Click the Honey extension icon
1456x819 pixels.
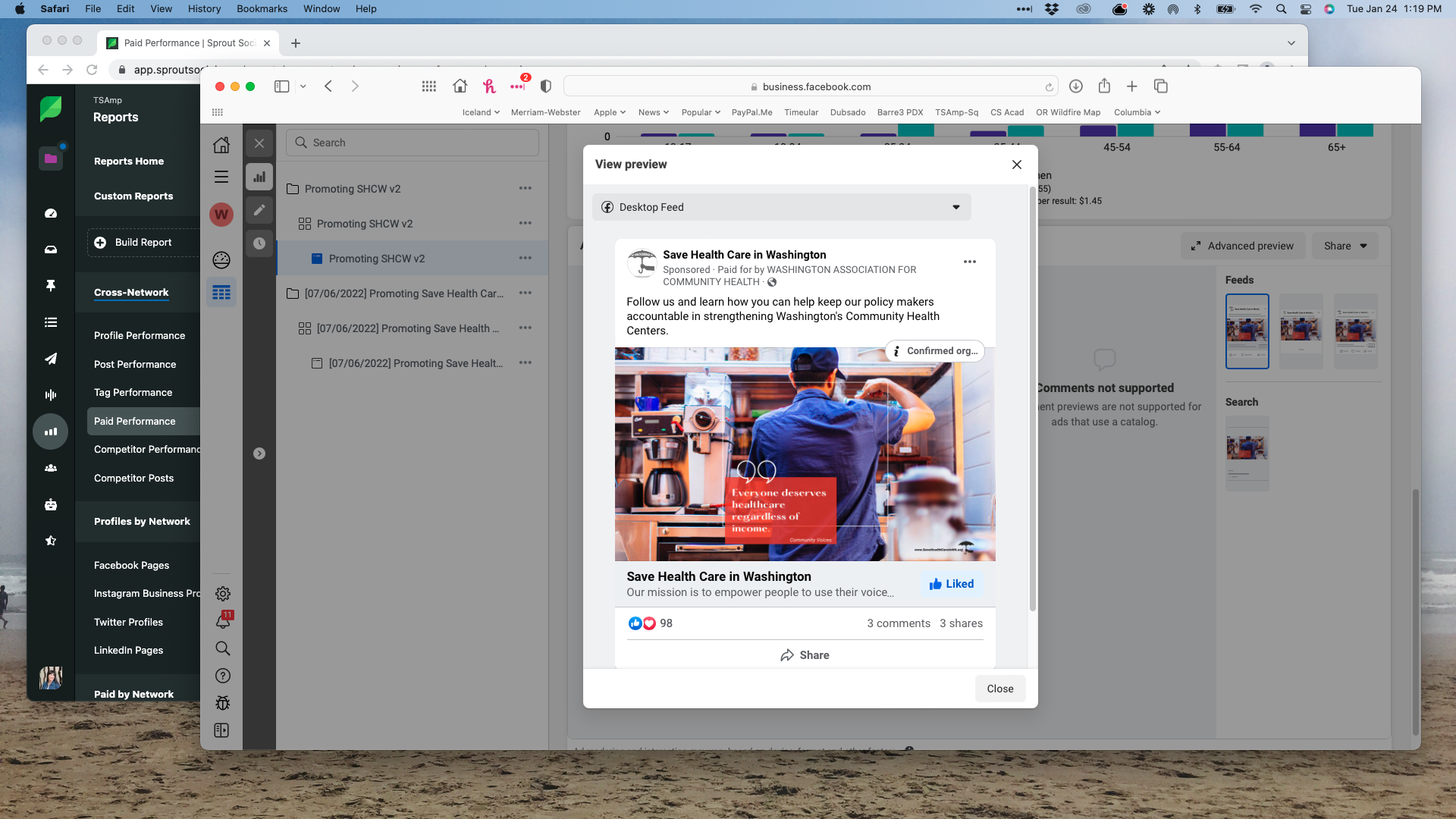489,86
